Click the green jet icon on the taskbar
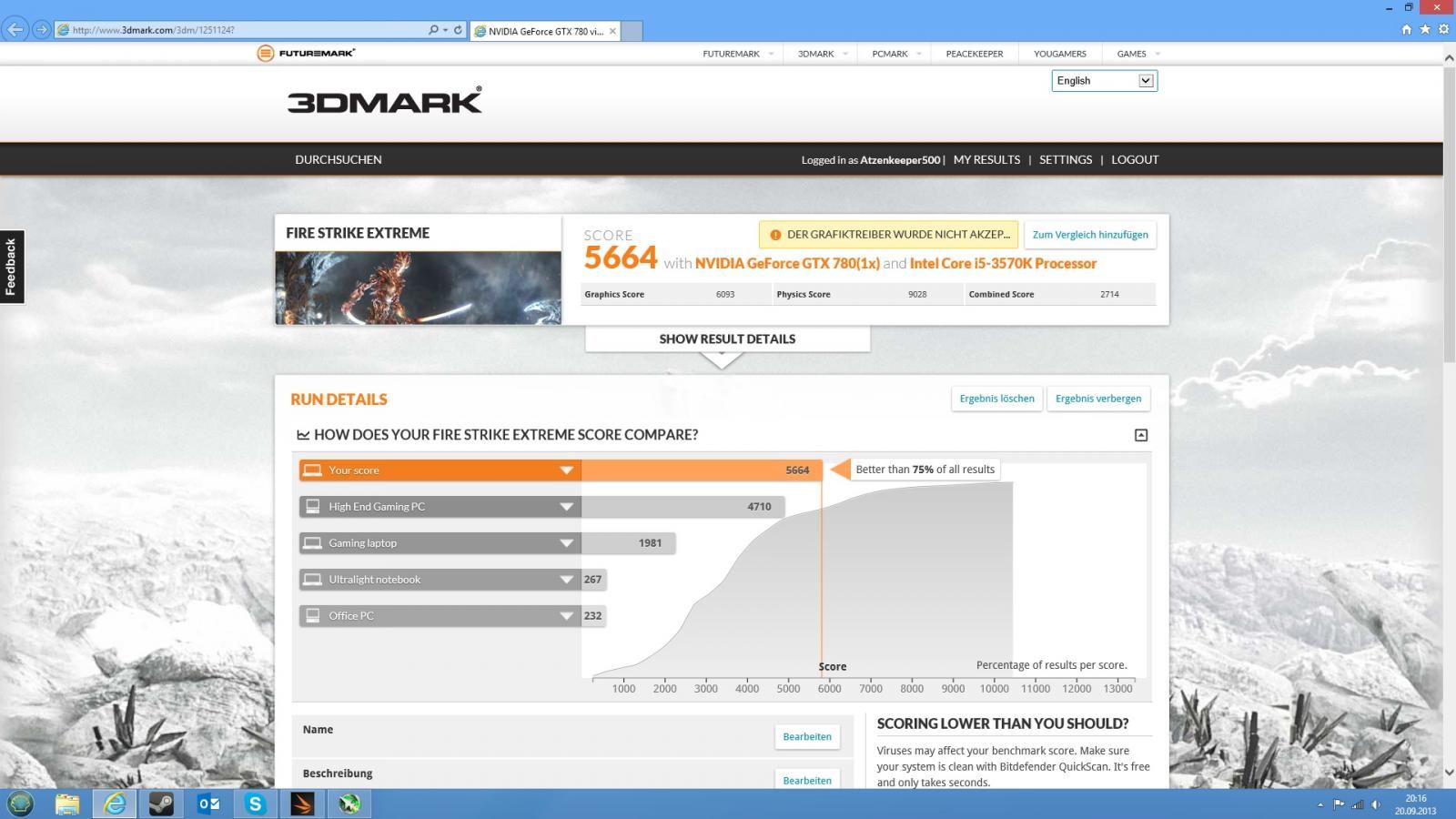1456x819 pixels. (349, 804)
